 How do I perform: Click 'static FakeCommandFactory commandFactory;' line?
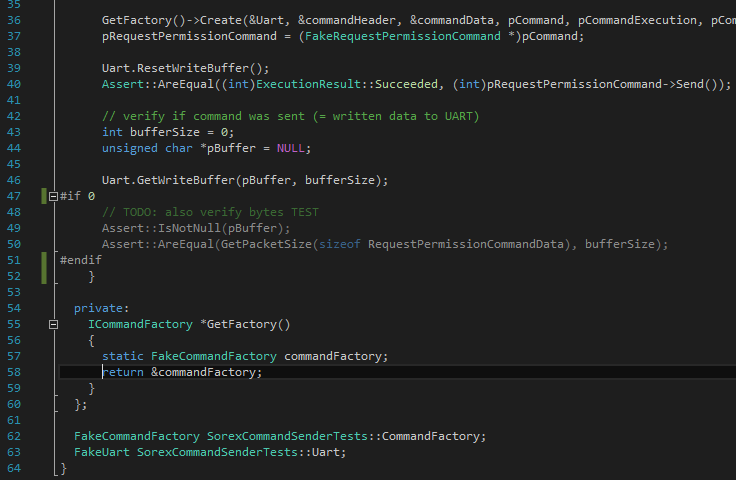click(x=245, y=356)
